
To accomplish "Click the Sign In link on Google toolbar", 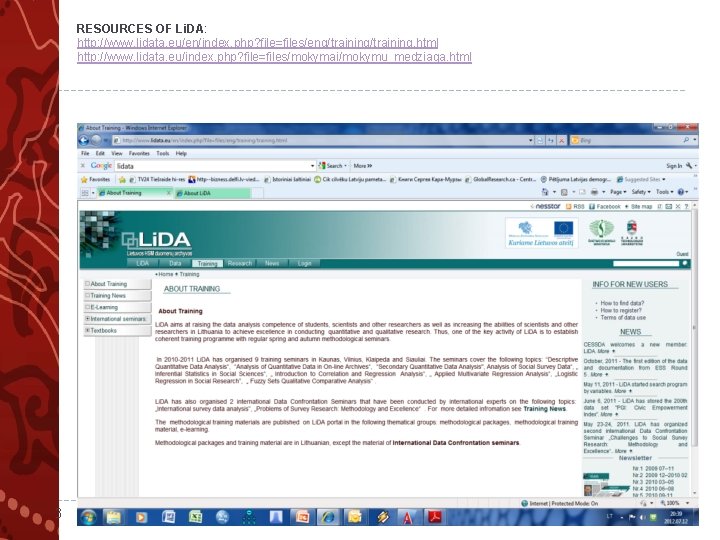I will [674, 166].
